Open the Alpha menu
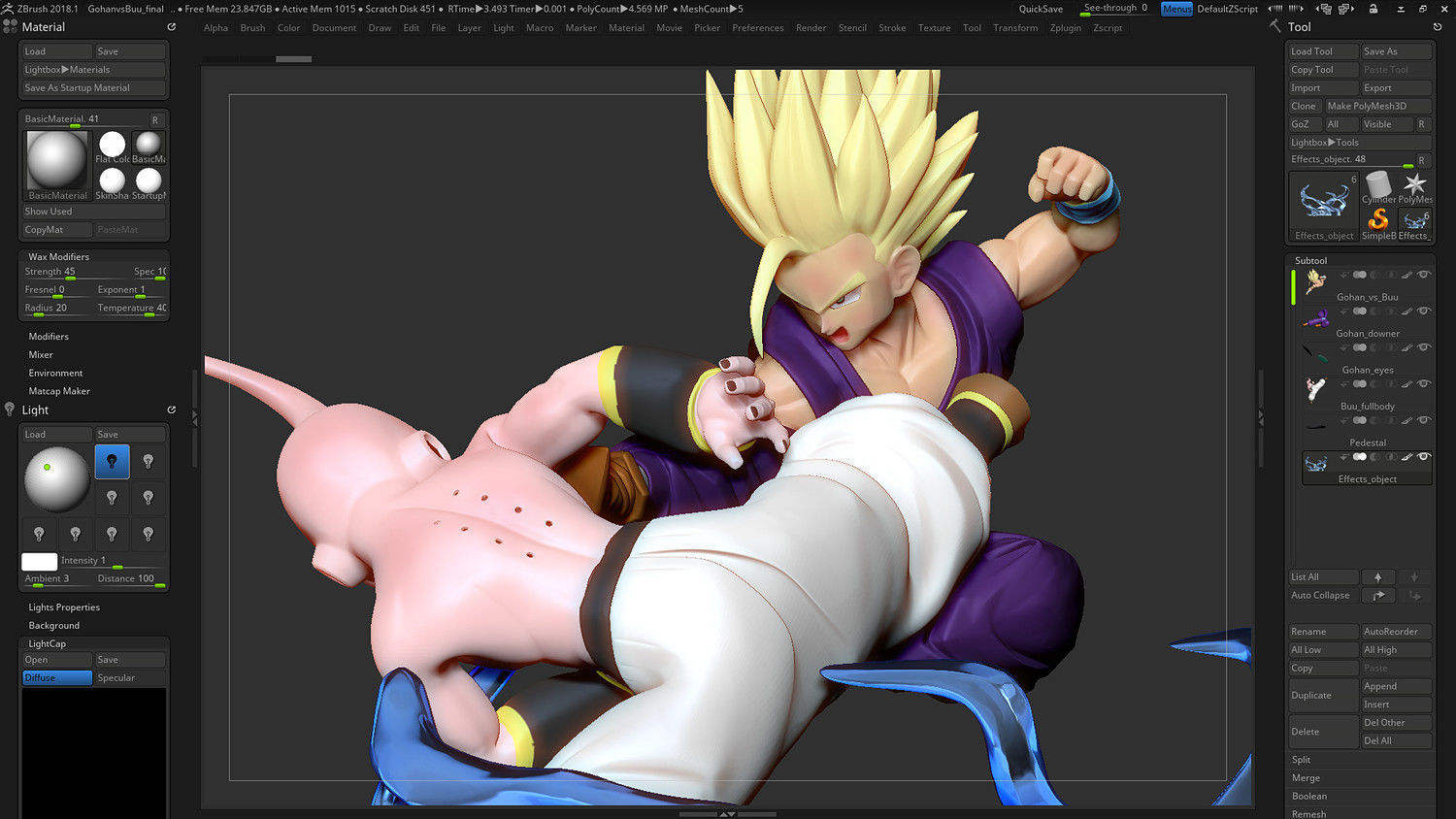Viewport: 1456px width, 819px height. 216,28
